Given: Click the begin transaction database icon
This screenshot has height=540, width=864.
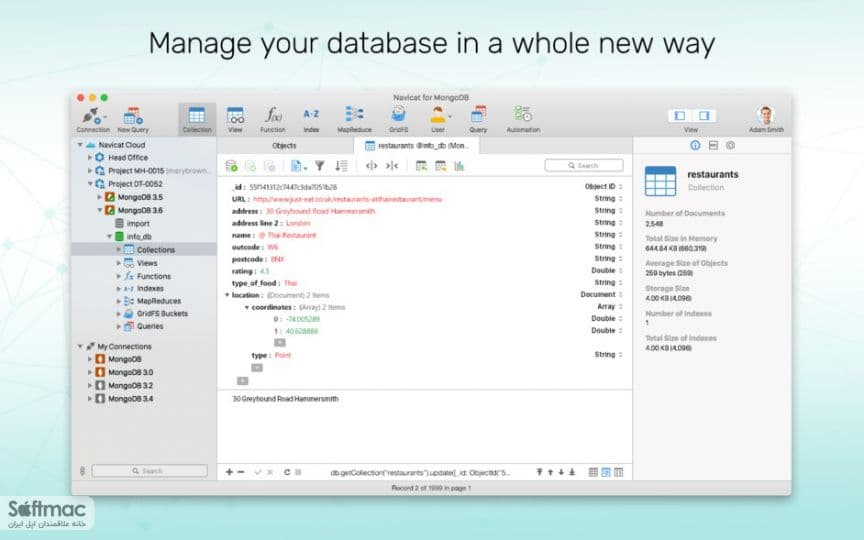Looking at the screenshot, I should point(231,165).
